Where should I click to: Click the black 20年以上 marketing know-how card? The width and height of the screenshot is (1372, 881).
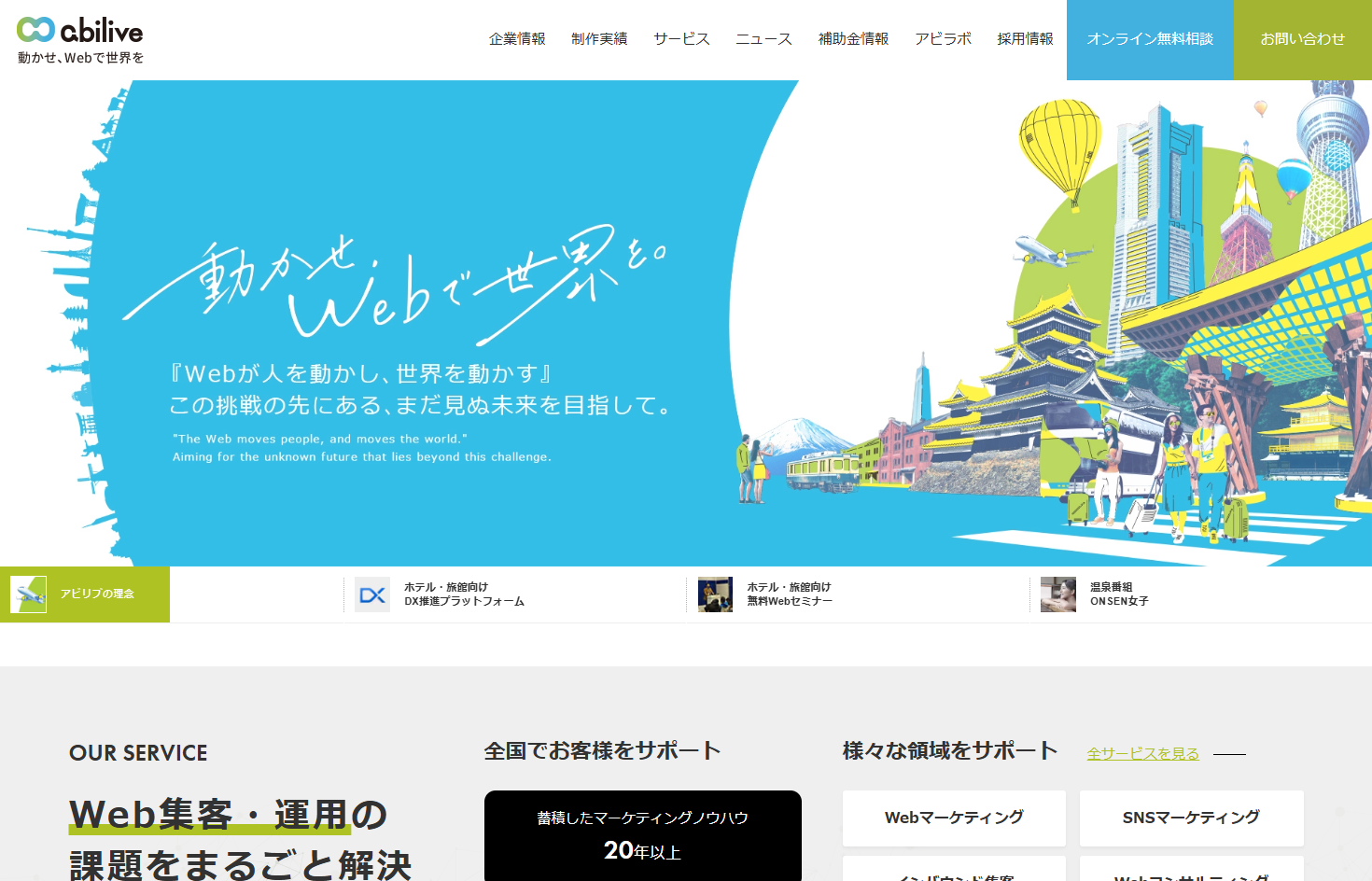tap(642, 835)
